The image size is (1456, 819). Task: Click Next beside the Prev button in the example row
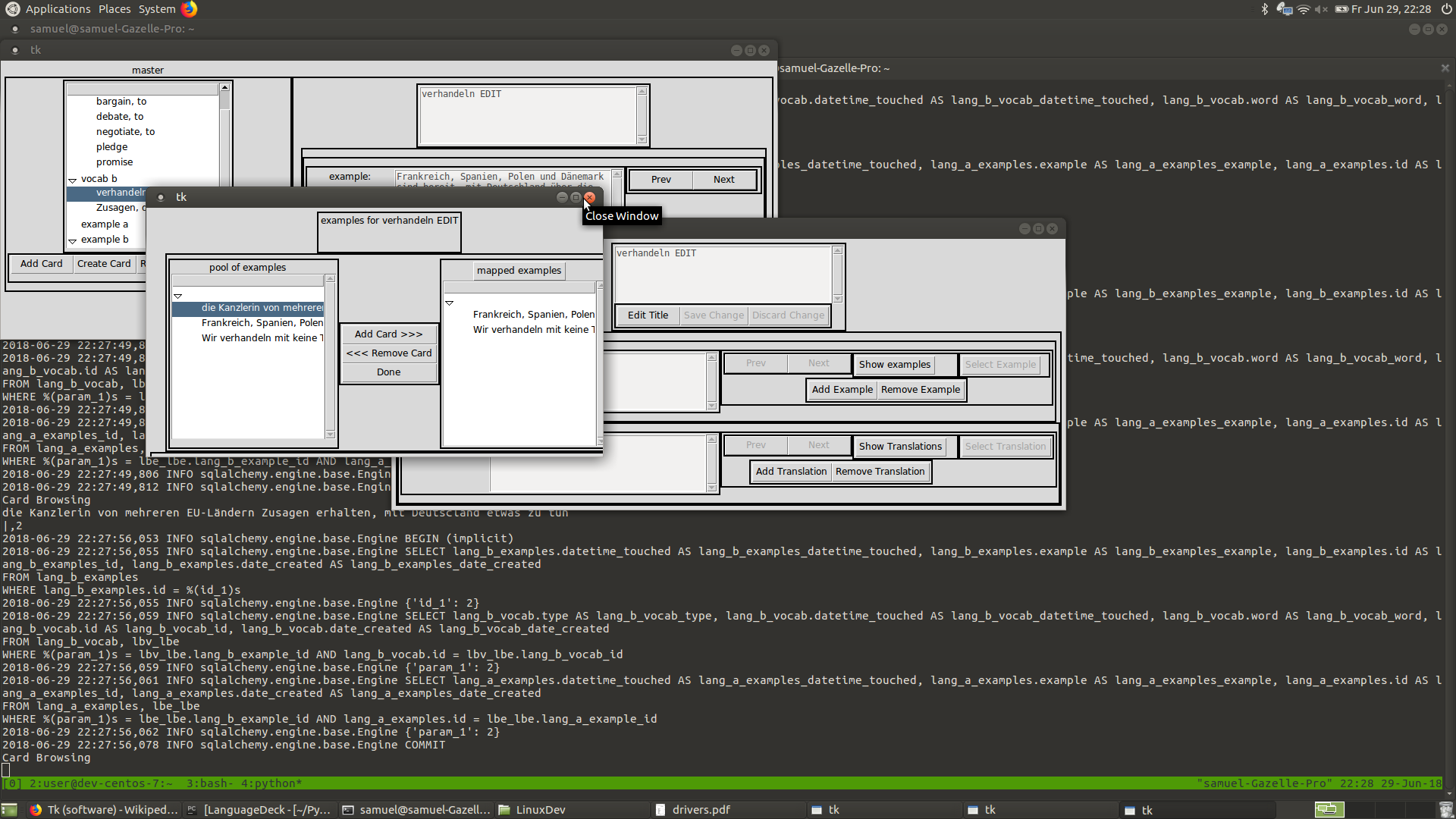(x=724, y=180)
